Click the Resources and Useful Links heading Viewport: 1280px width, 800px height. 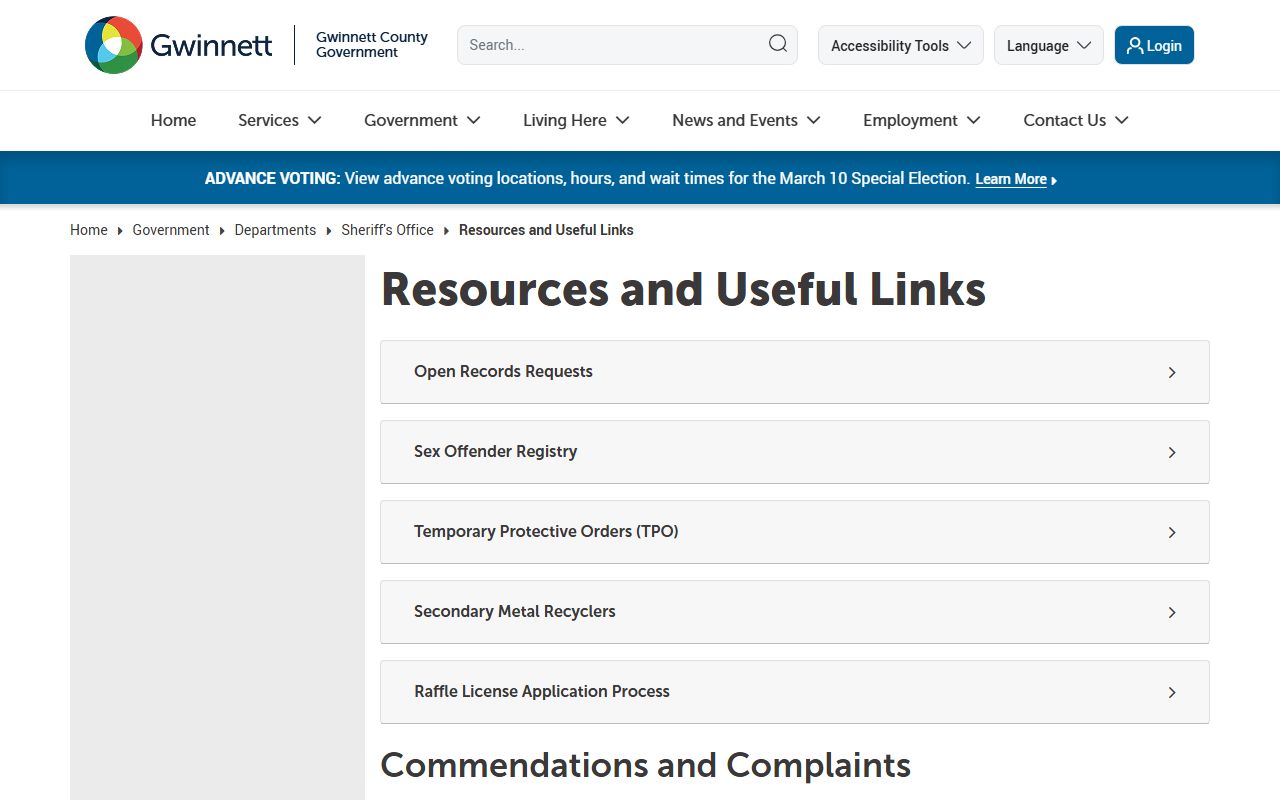pyautogui.click(x=684, y=290)
